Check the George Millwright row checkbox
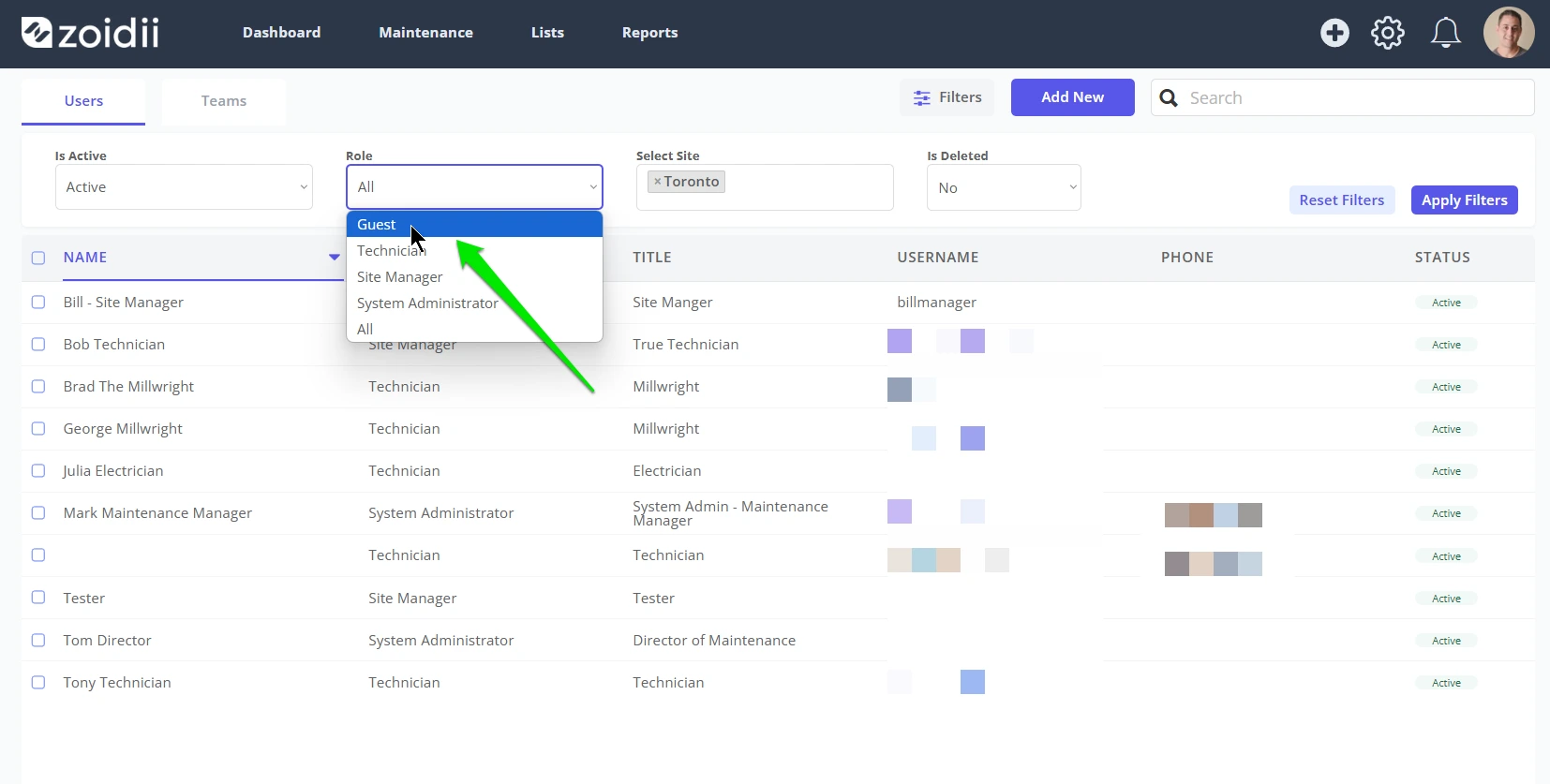The height and width of the screenshot is (784, 1550). click(x=38, y=428)
